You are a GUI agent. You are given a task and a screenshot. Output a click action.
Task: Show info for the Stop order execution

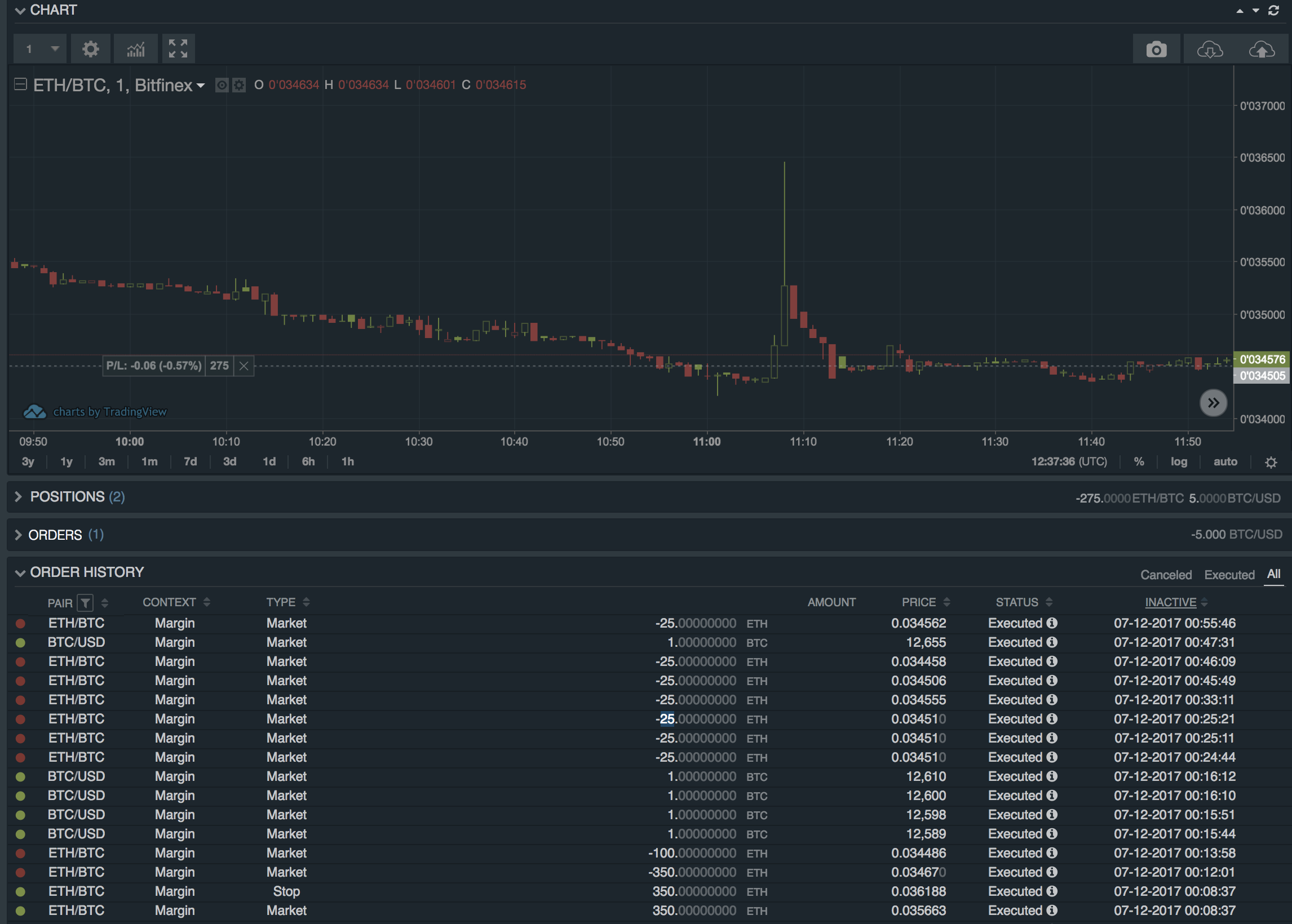1052,891
